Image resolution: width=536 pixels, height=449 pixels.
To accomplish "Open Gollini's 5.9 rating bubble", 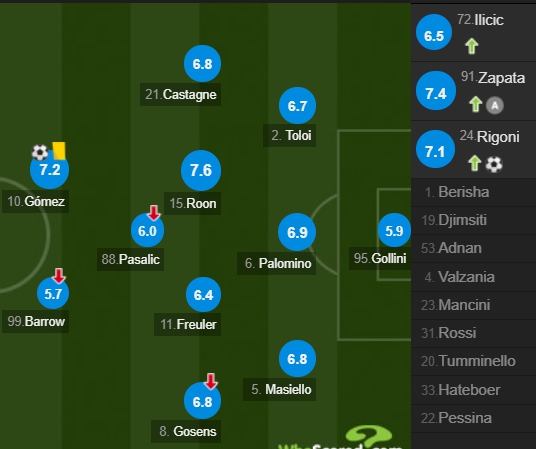I will [x=394, y=230].
